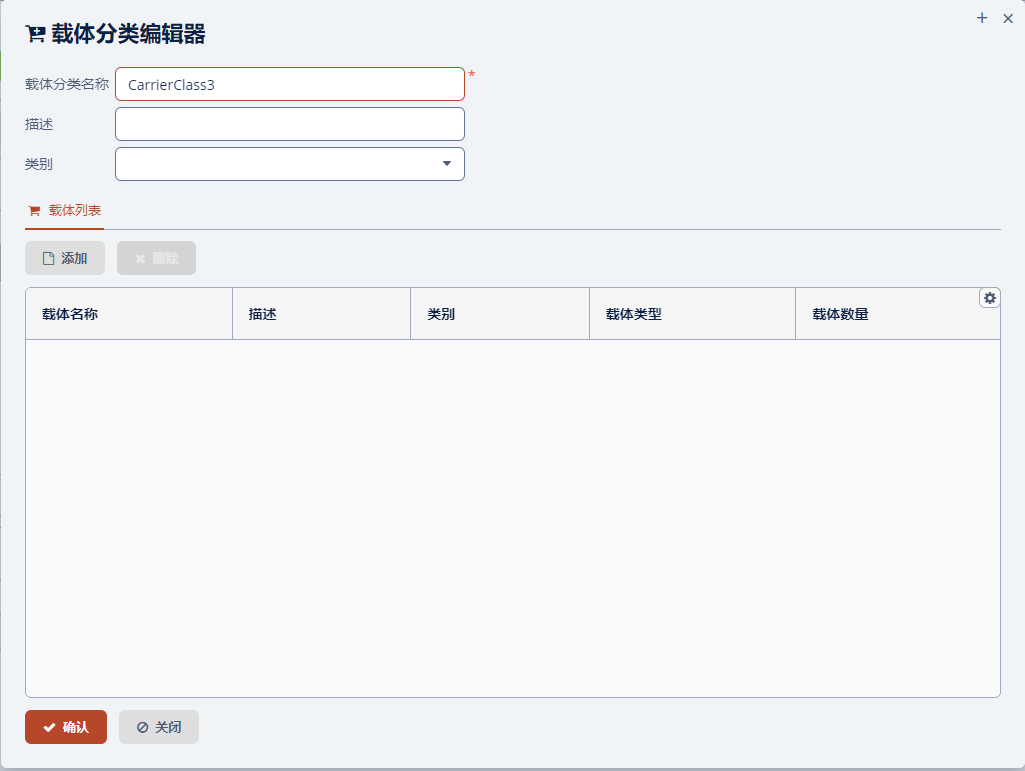Click the plus icon at top right
The height and width of the screenshot is (771, 1025).
(982, 18)
